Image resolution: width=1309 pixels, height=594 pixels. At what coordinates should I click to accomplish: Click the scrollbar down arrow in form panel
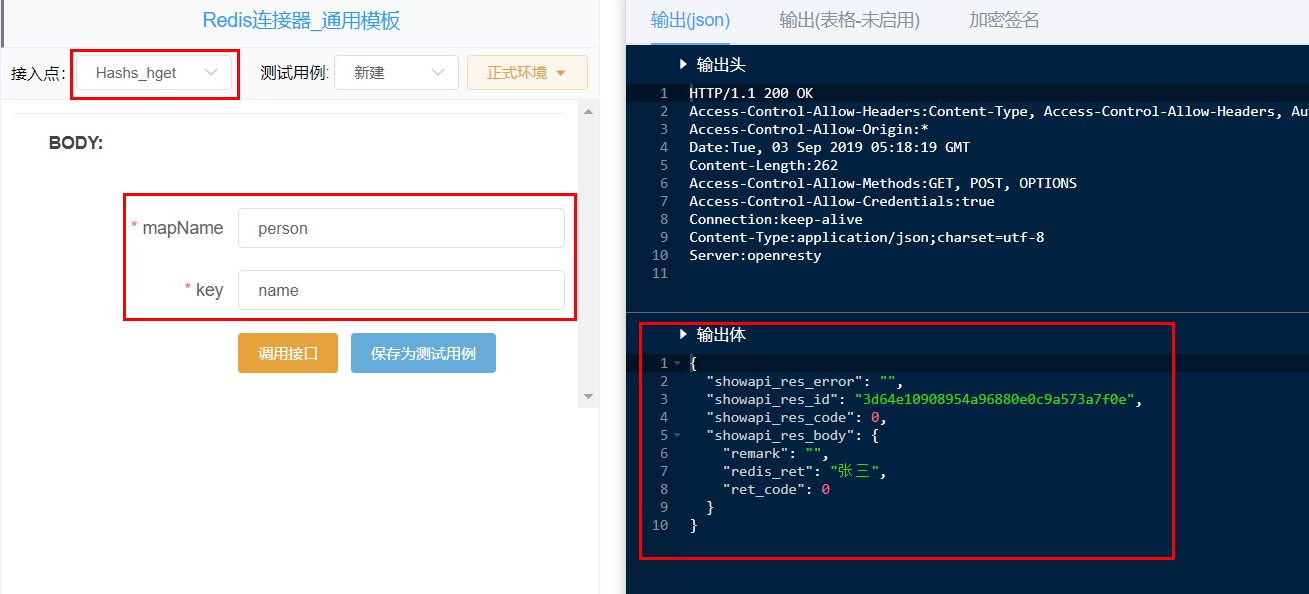pyautogui.click(x=588, y=397)
